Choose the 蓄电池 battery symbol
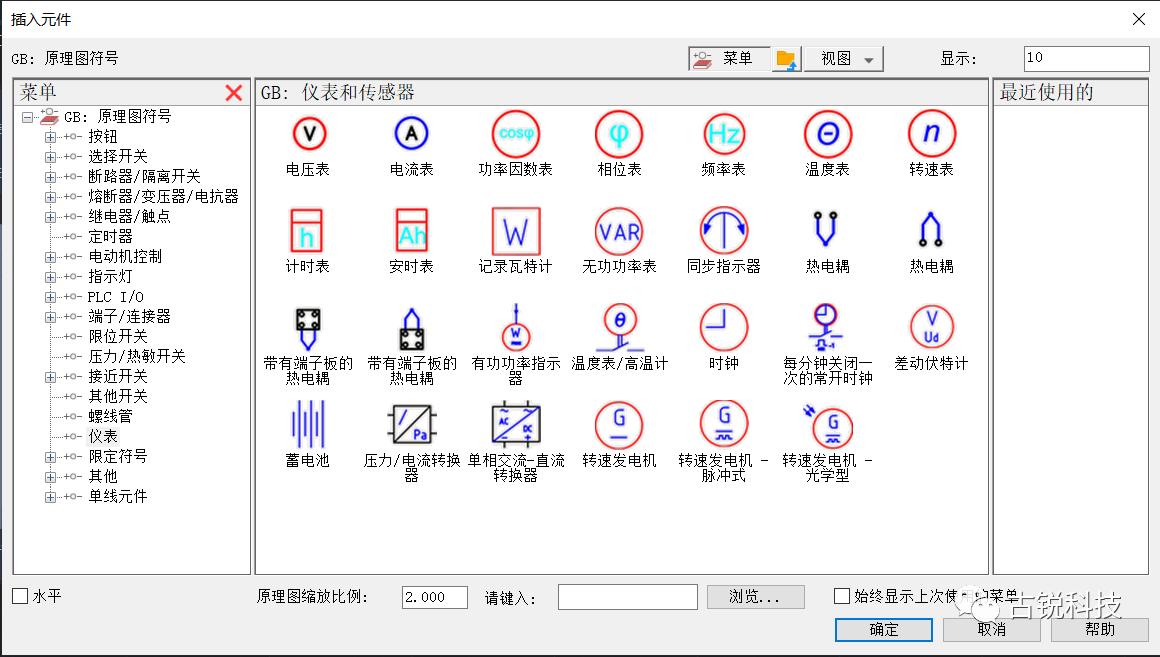The image size is (1160, 657). (308, 424)
